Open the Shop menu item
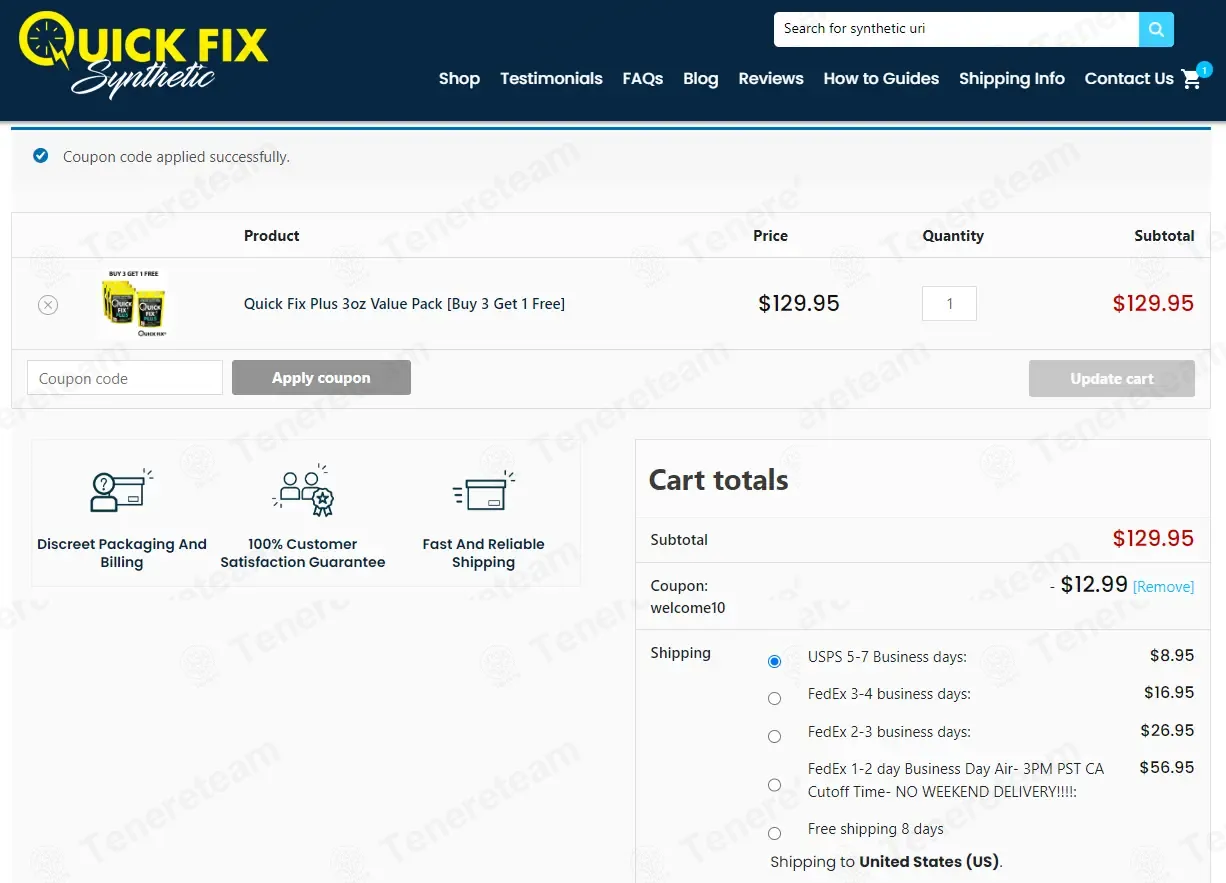This screenshot has width=1226, height=883. point(459,79)
